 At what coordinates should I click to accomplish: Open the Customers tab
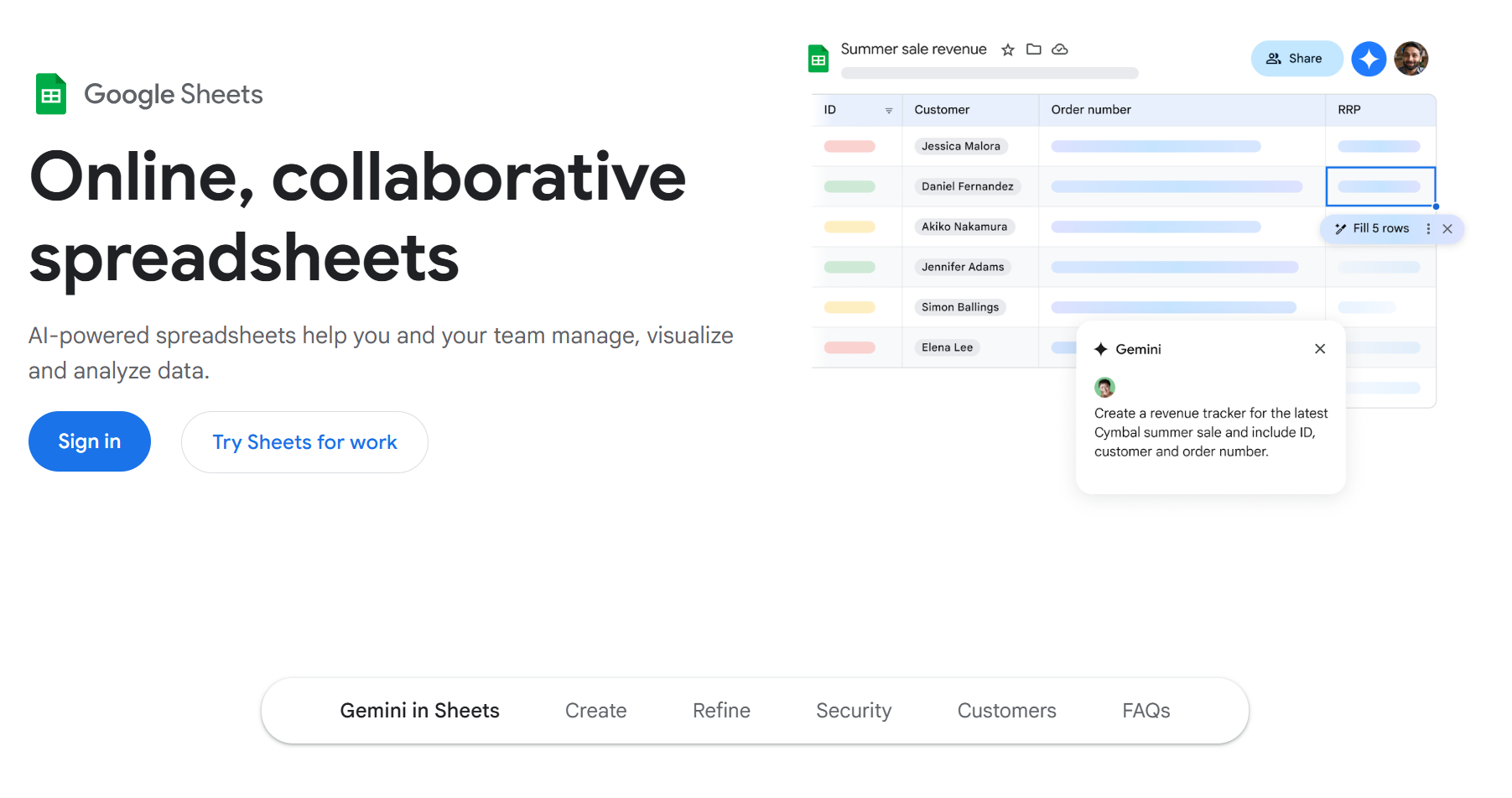1007,711
